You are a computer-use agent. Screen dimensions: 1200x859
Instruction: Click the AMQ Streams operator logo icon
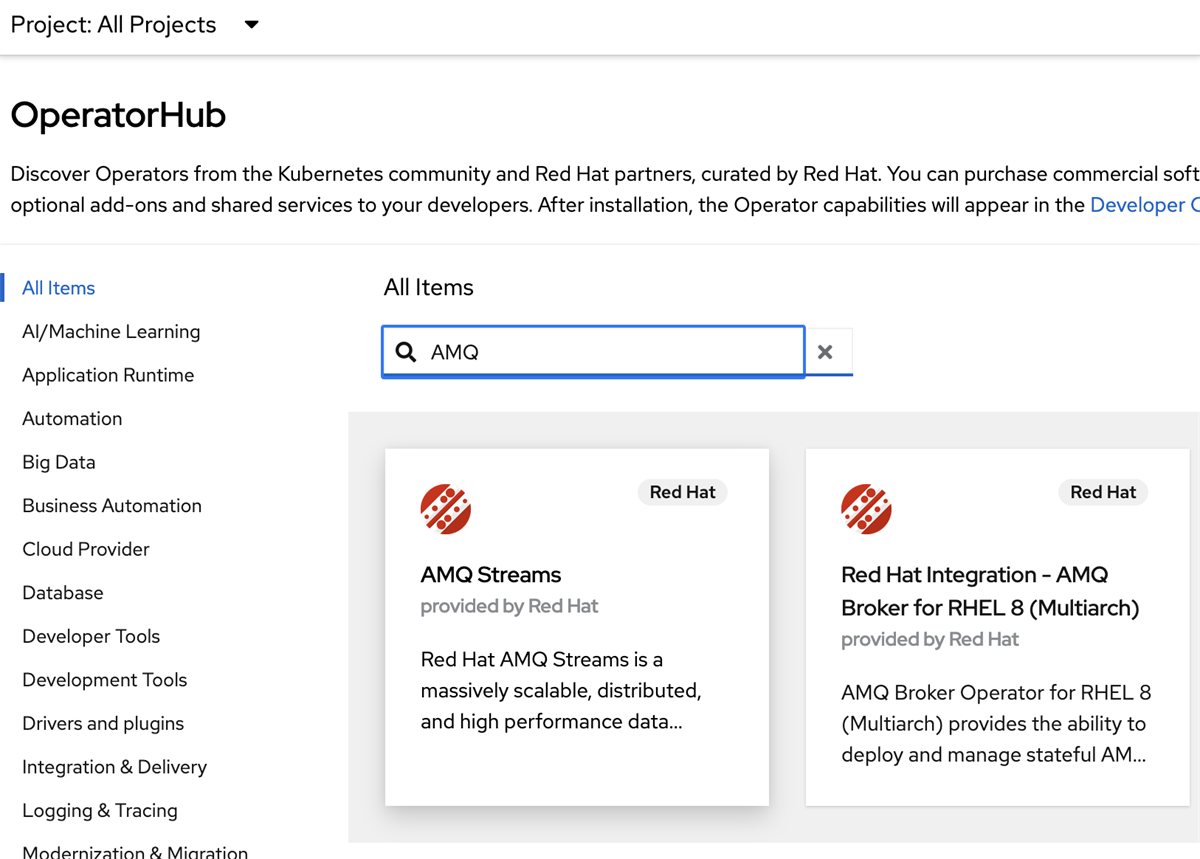point(446,509)
